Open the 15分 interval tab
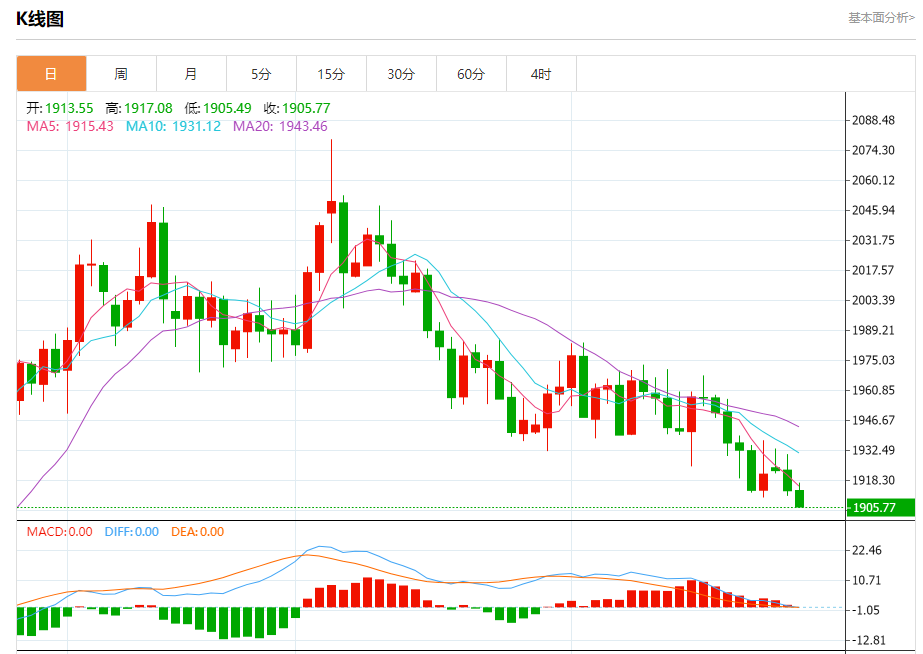The image size is (923, 654). pyautogui.click(x=331, y=74)
